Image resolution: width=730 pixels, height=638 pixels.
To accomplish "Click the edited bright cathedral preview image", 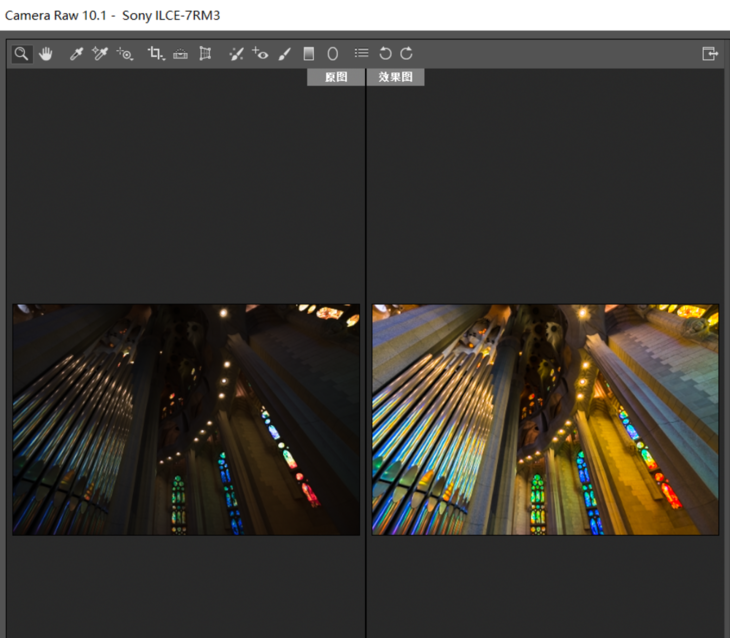I will [545, 420].
